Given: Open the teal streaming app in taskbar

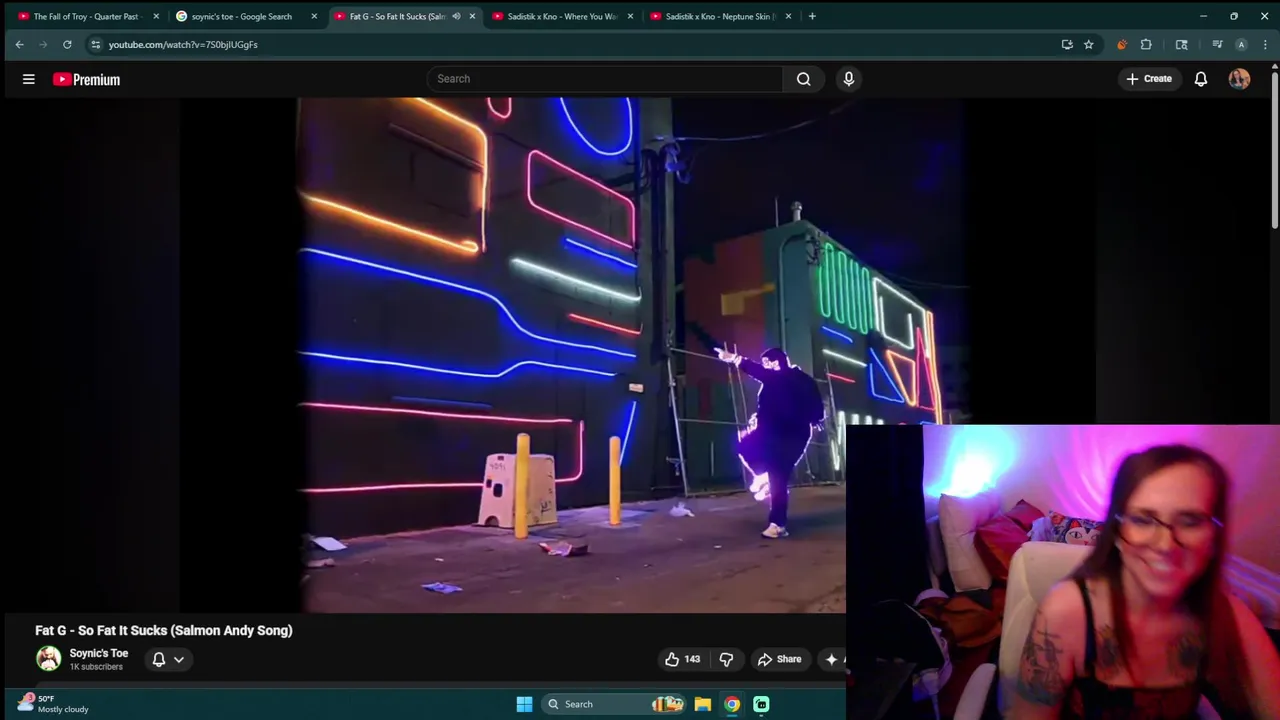Looking at the screenshot, I should (761, 704).
